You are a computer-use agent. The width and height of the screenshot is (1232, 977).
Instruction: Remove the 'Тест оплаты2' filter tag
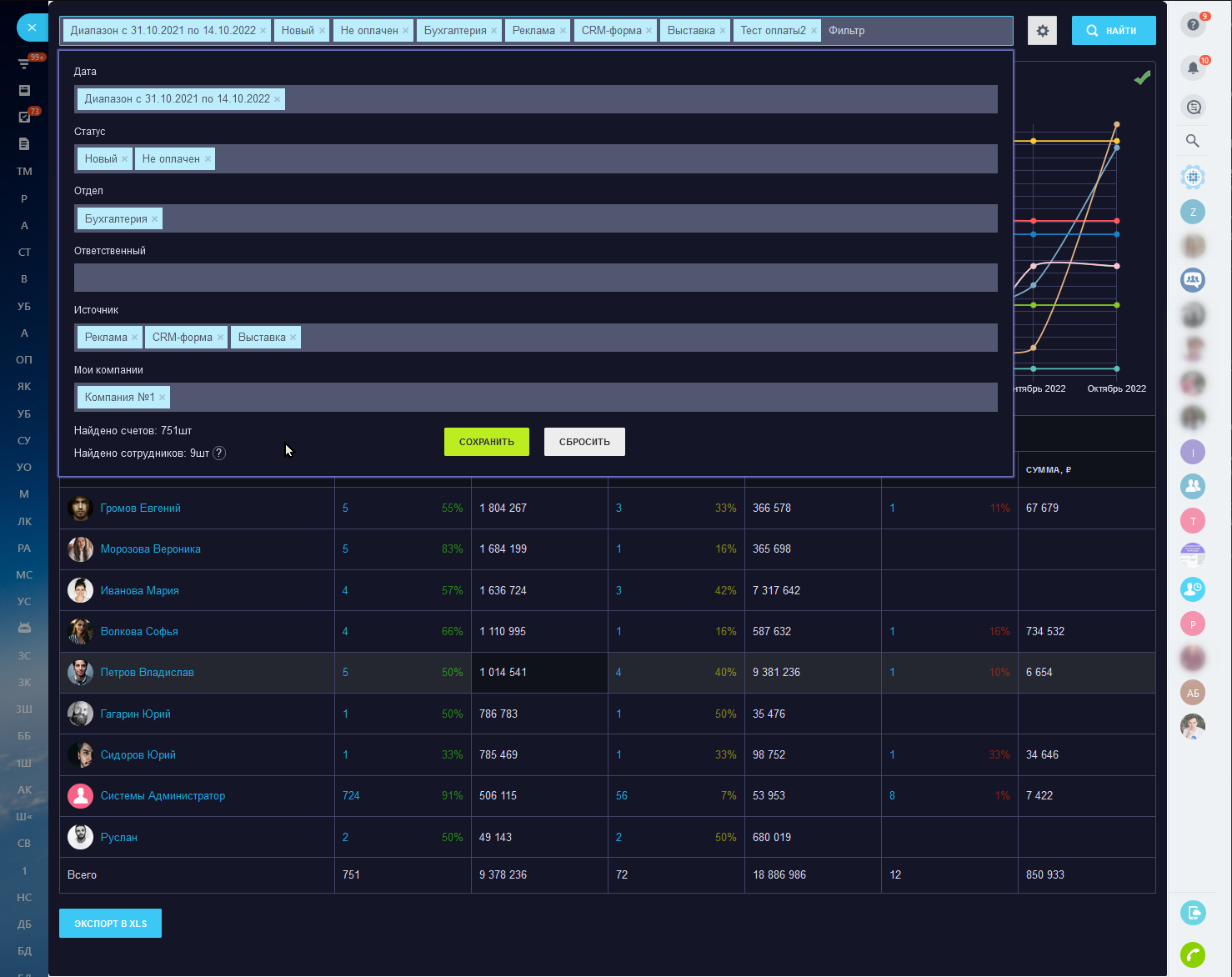tap(814, 31)
